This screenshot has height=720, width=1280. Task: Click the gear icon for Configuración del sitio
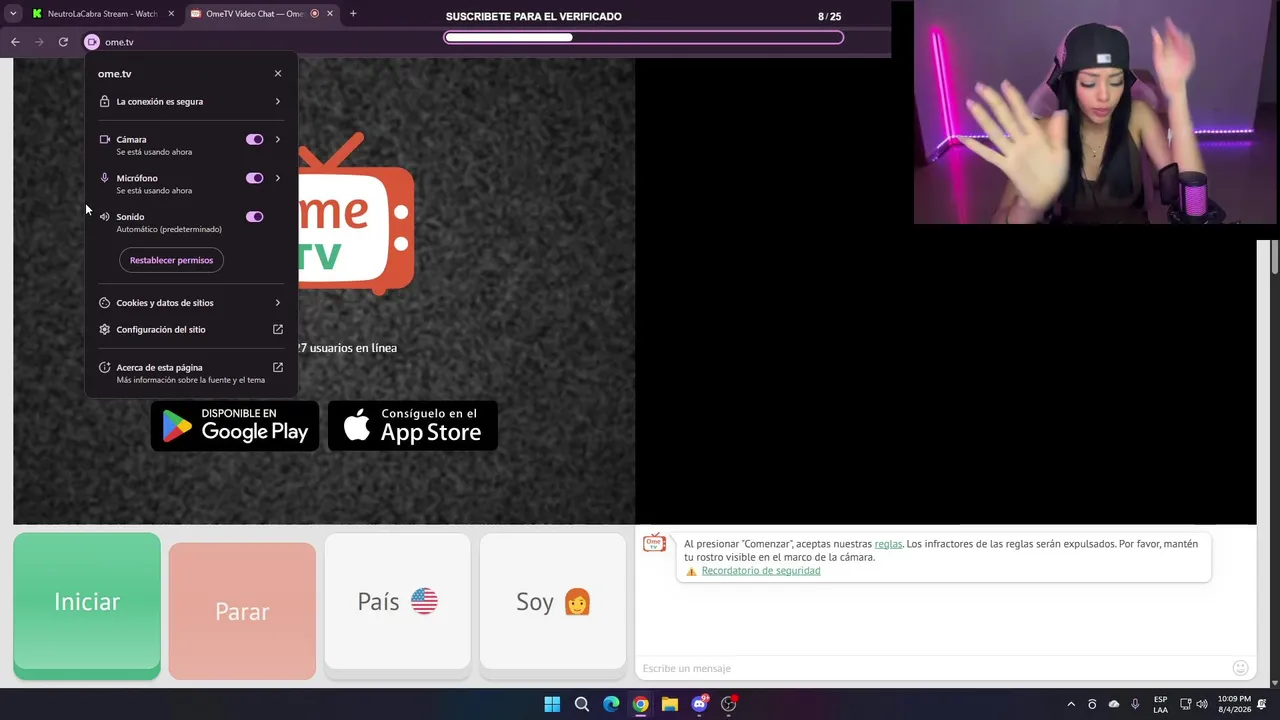(104, 329)
